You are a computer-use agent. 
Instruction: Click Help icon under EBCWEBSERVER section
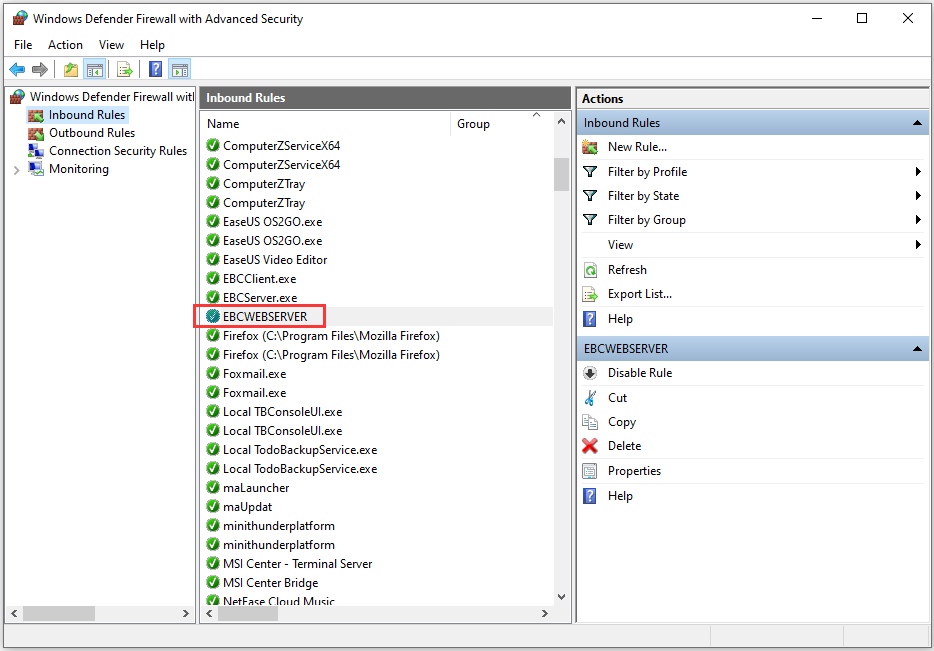tap(590, 496)
